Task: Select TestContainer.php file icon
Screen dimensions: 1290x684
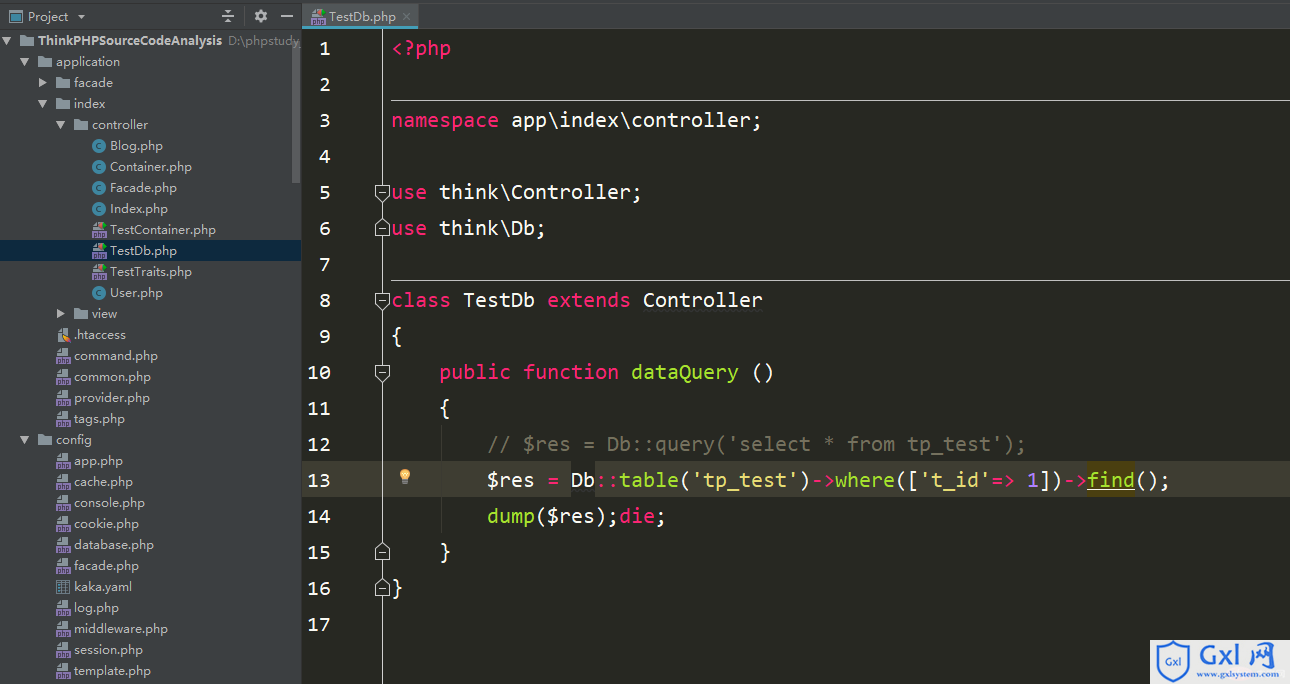Action: (99, 230)
